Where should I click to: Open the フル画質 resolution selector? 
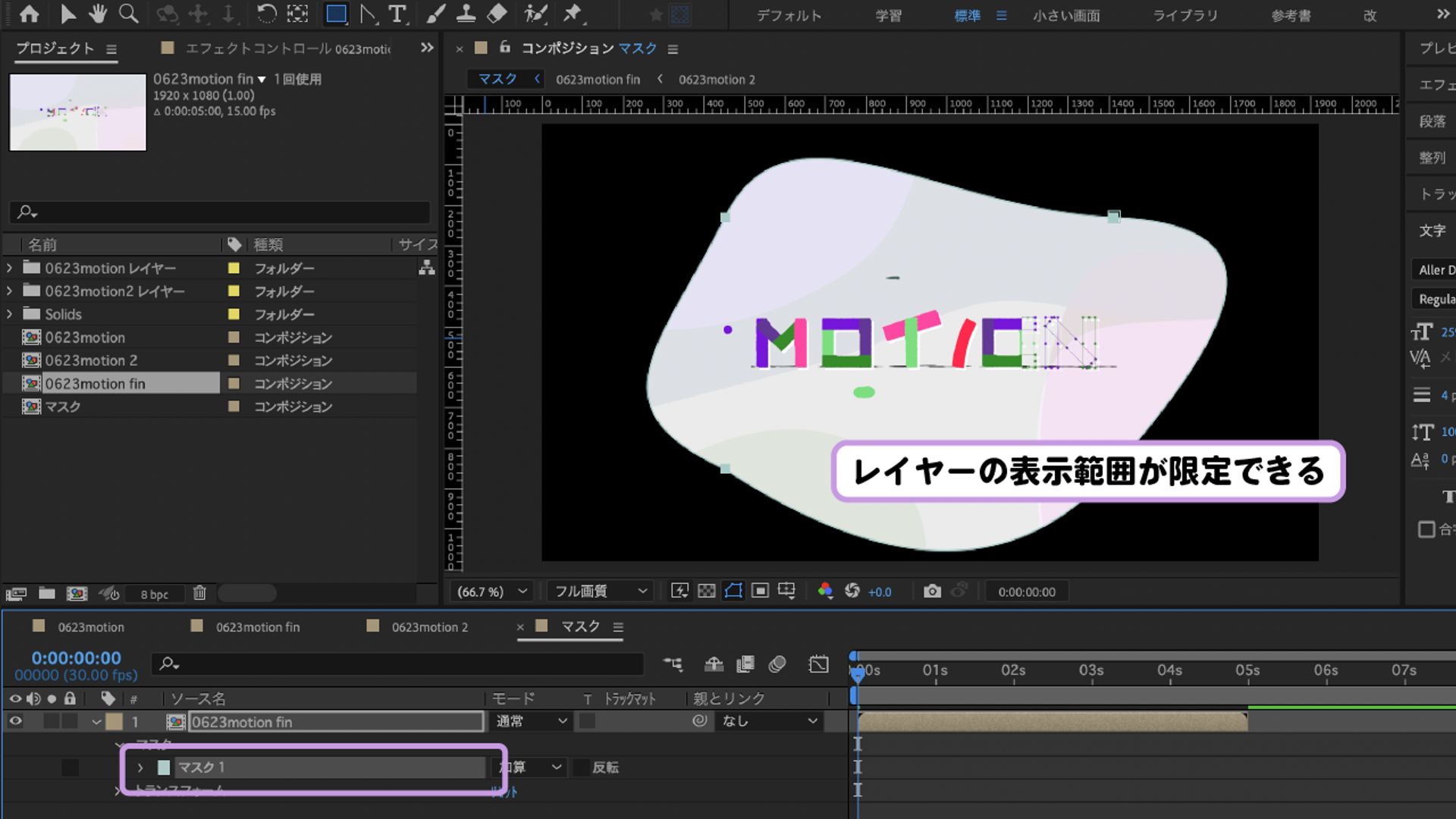(599, 591)
